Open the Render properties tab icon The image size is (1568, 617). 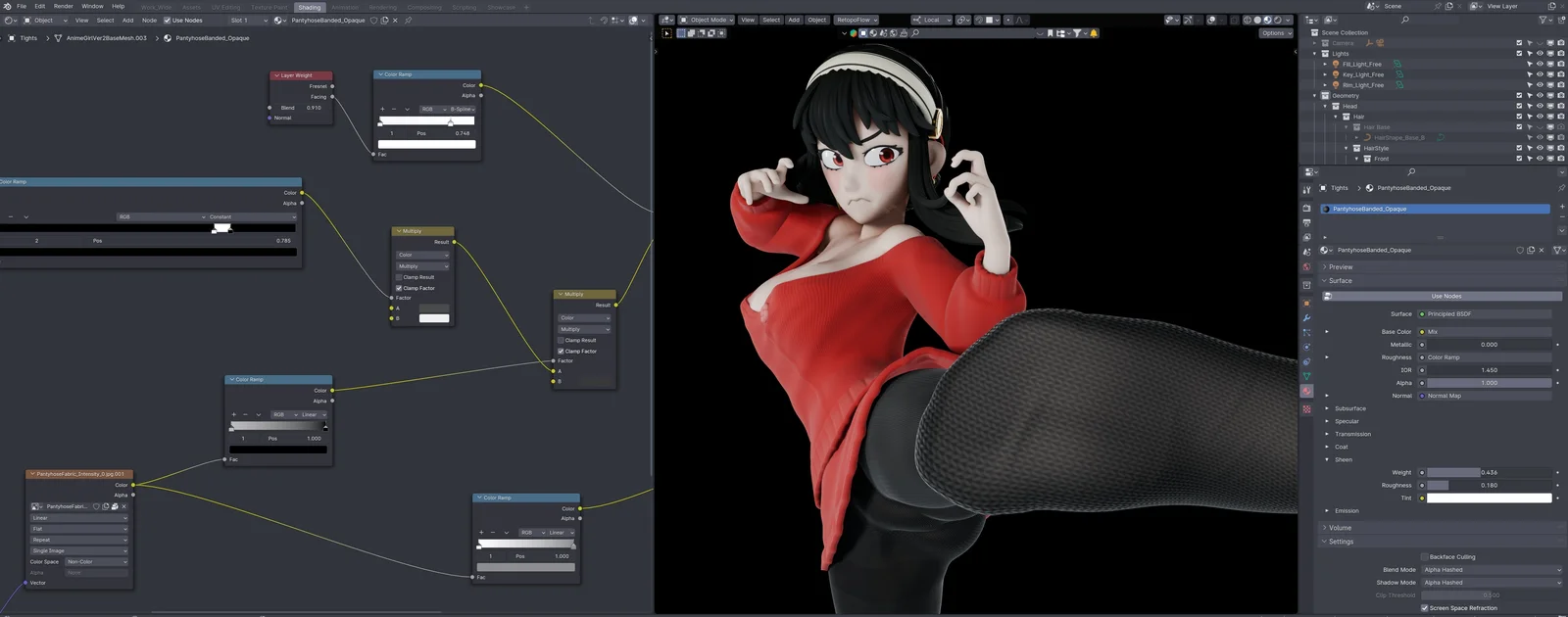[x=1306, y=208]
